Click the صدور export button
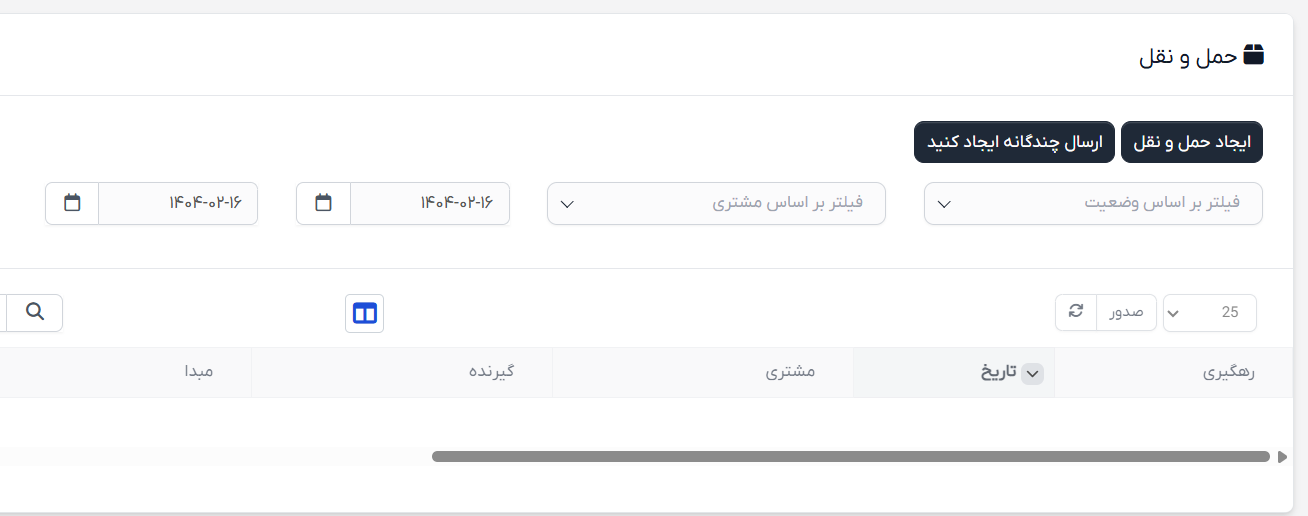The image size is (1308, 516). 1126,312
